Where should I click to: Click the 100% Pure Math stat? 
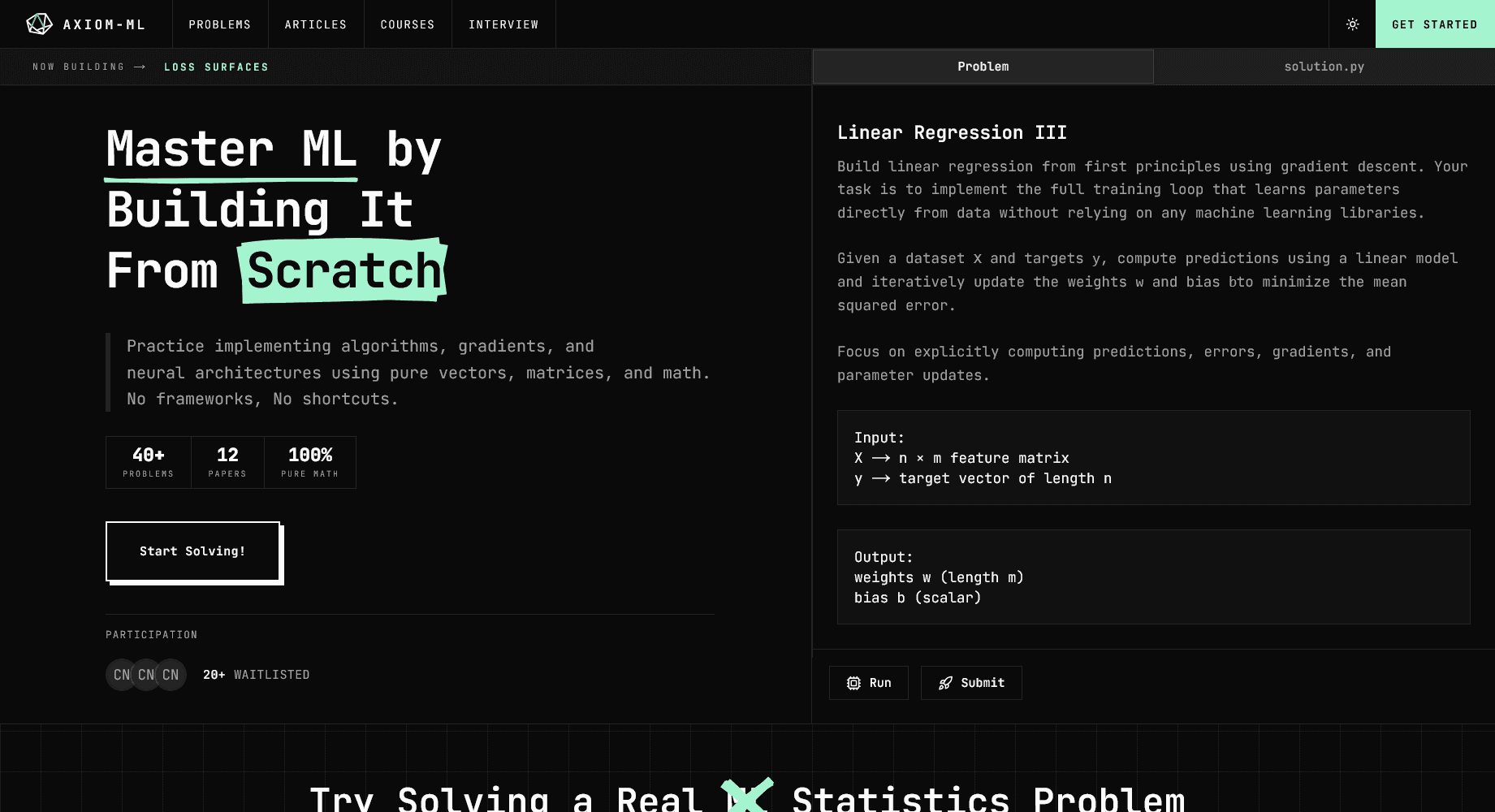pos(310,462)
